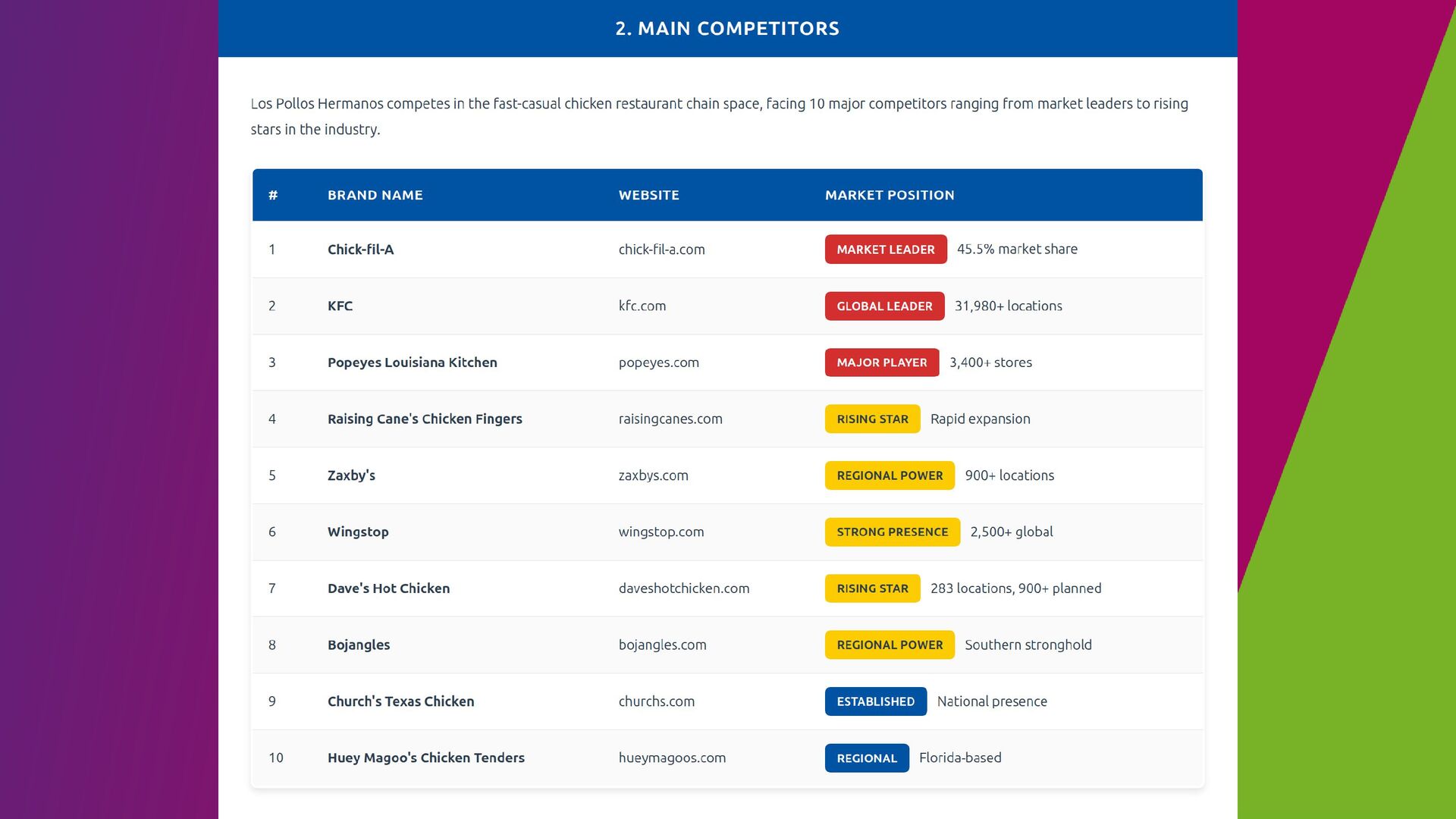1456x819 pixels.
Task: Click Dave's Hot Chicken brand name
Action: 388,588
